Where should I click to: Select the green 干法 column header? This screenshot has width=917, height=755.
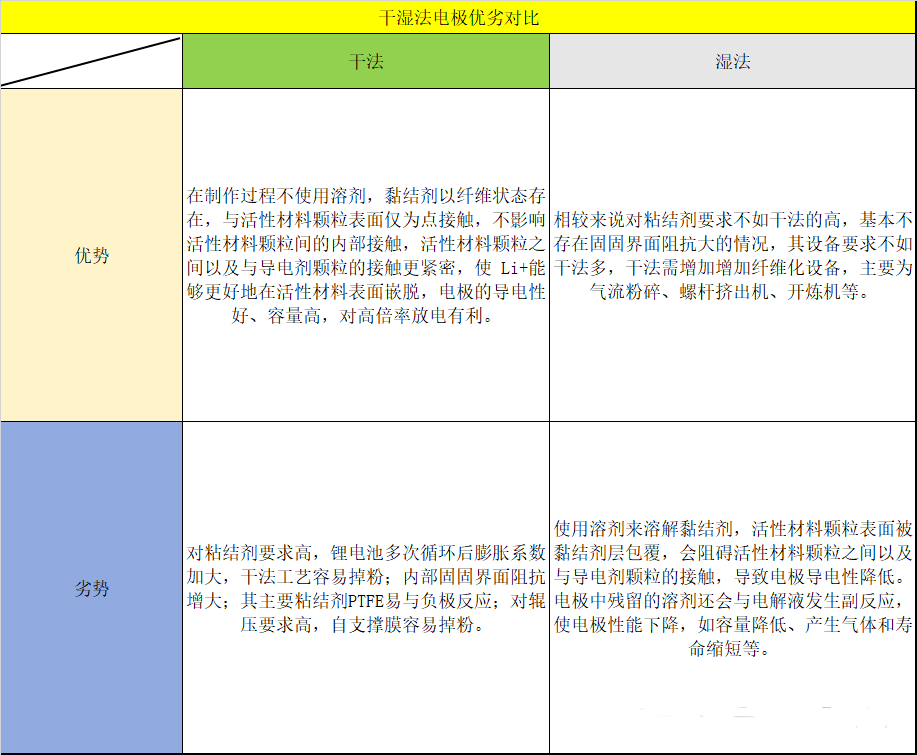click(x=365, y=62)
